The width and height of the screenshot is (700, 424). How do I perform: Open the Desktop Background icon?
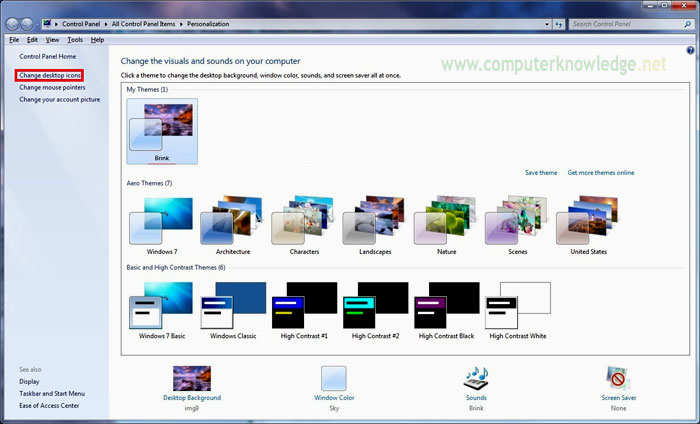pyautogui.click(x=192, y=378)
